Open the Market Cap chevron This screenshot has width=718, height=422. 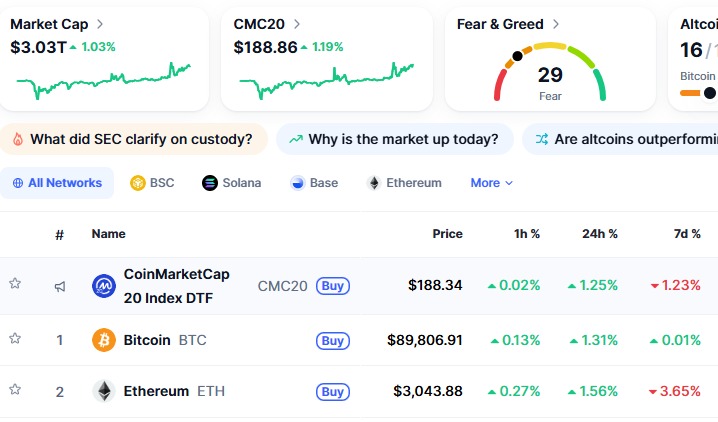pos(100,23)
